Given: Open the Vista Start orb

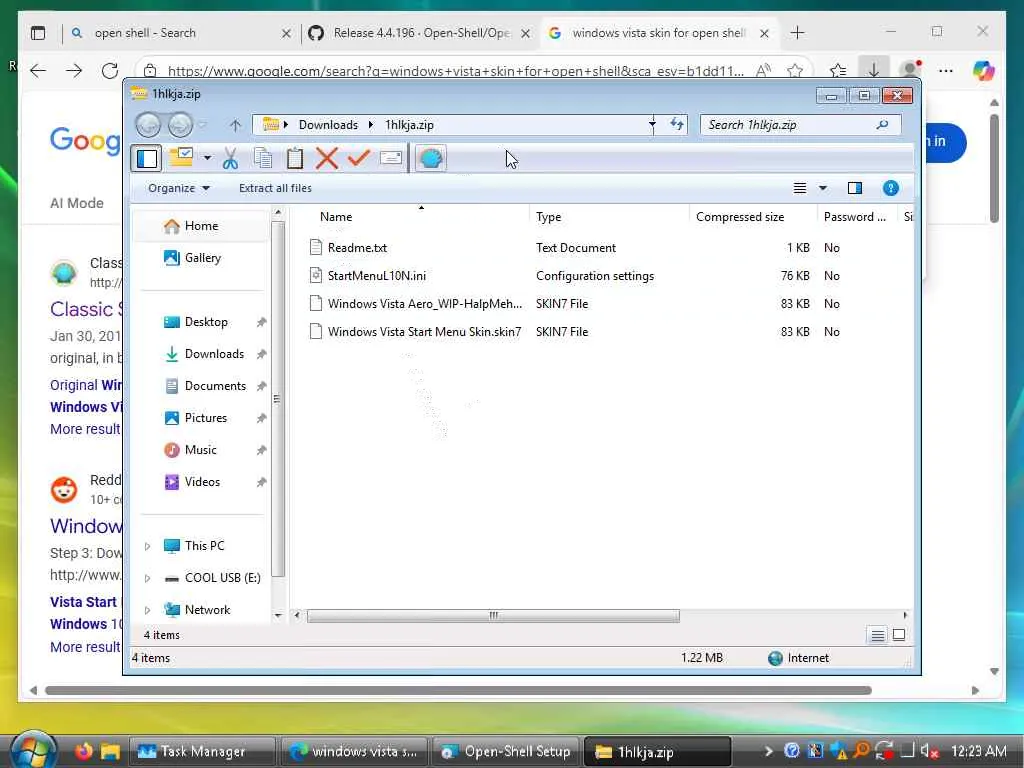Looking at the screenshot, I should [x=32, y=749].
